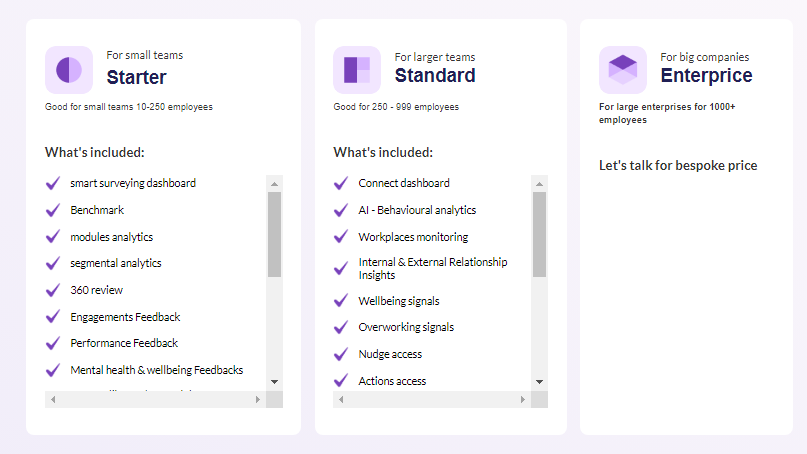Click Let's talk for bespoke price
Screen dimensions: 807x454
pyautogui.click(x=677, y=165)
